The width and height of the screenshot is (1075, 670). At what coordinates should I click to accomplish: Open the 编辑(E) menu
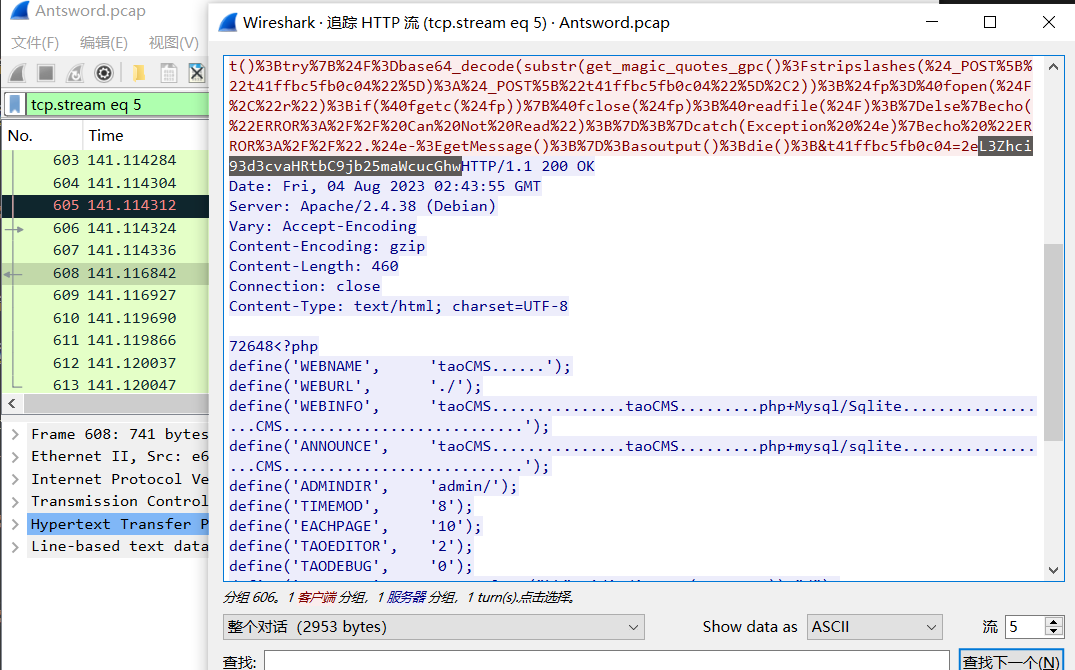[104, 42]
